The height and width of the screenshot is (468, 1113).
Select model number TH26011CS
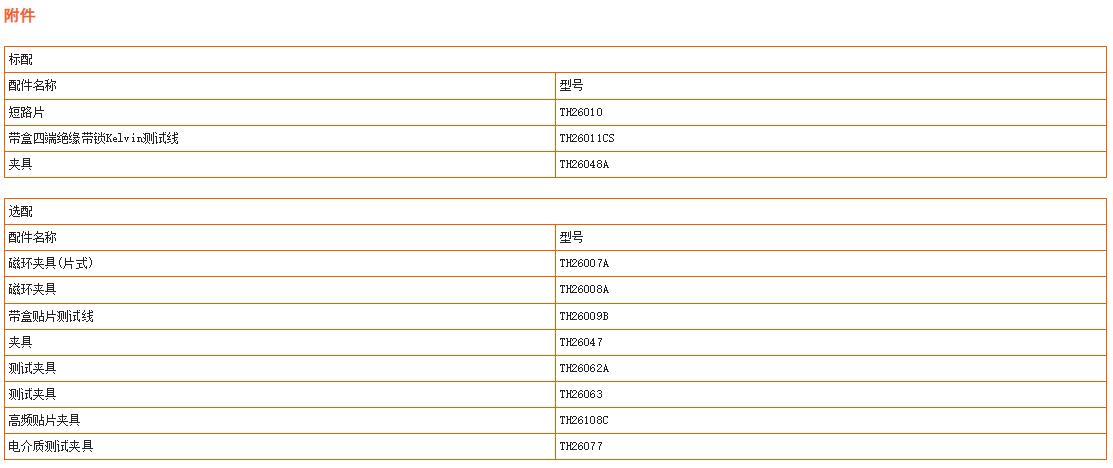click(x=587, y=138)
